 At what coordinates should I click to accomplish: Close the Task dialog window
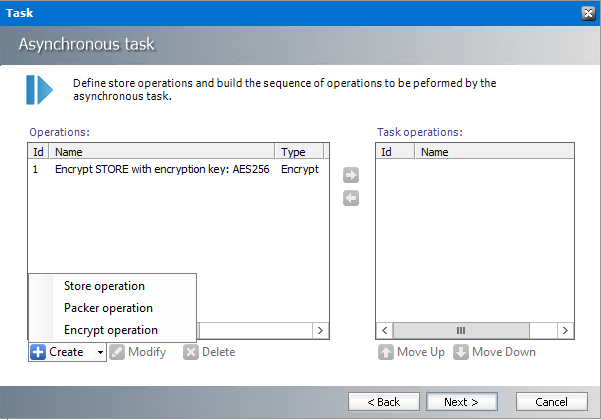coord(589,13)
